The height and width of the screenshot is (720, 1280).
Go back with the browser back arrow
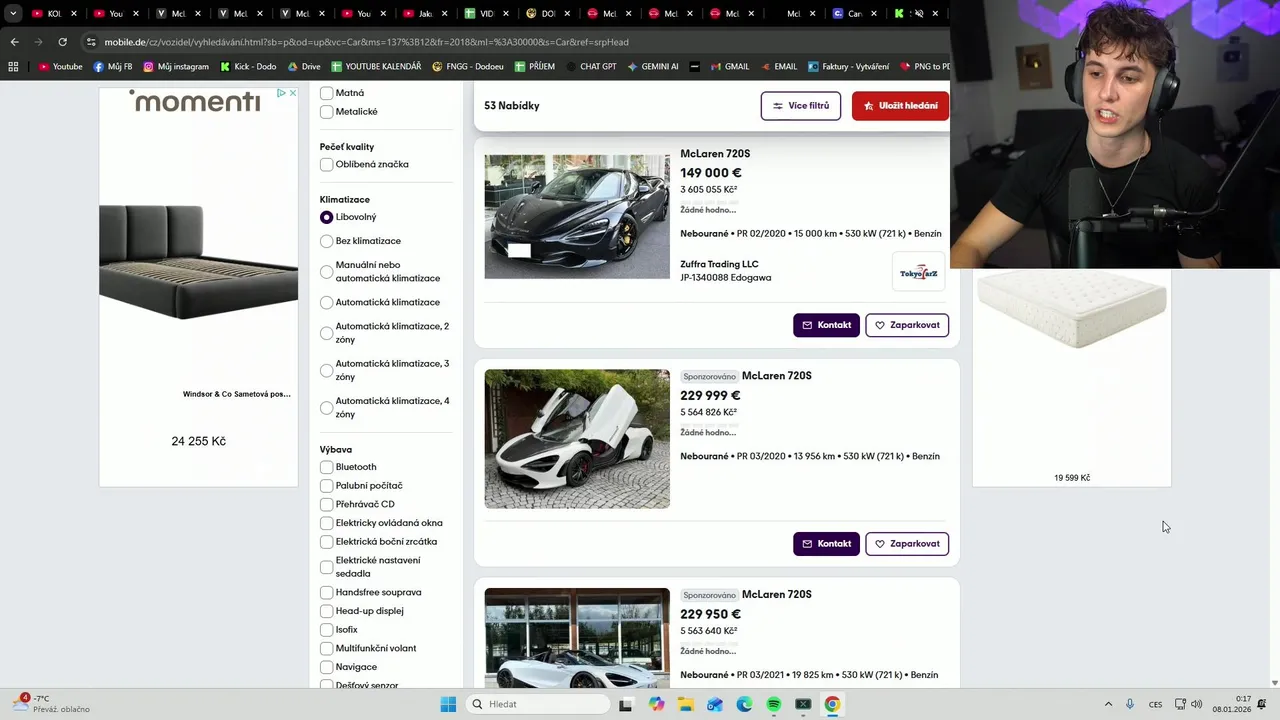point(14,42)
